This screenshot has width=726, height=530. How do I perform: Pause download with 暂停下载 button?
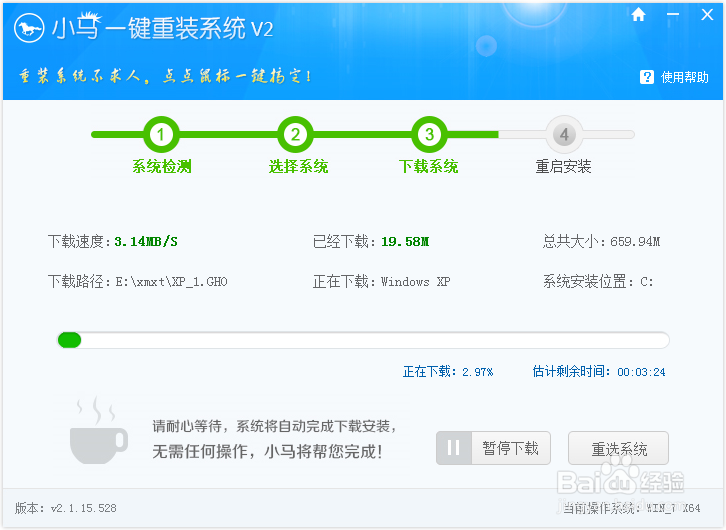coord(494,448)
